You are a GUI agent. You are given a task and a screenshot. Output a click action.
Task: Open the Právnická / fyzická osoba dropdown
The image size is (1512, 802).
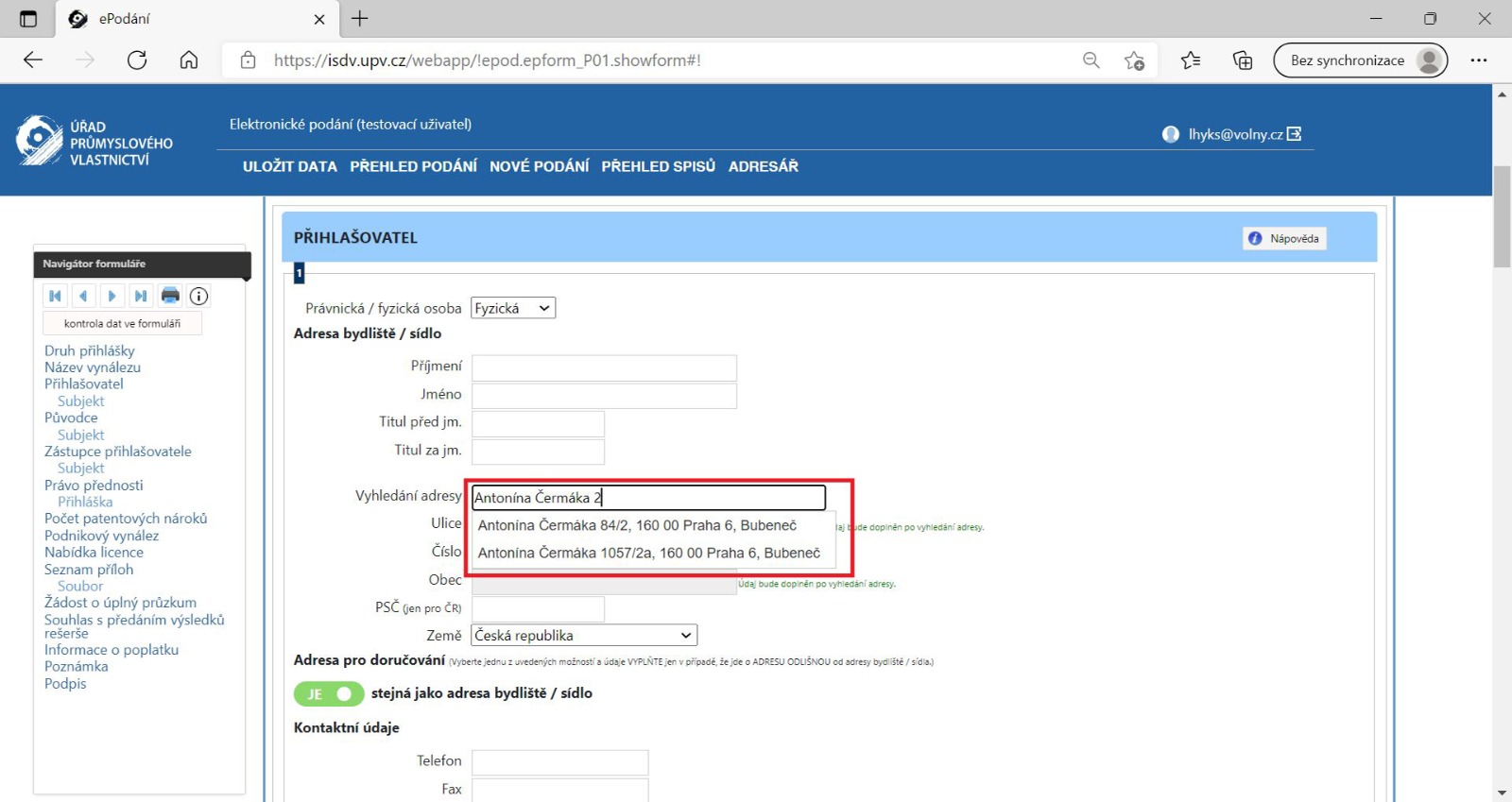coord(513,308)
